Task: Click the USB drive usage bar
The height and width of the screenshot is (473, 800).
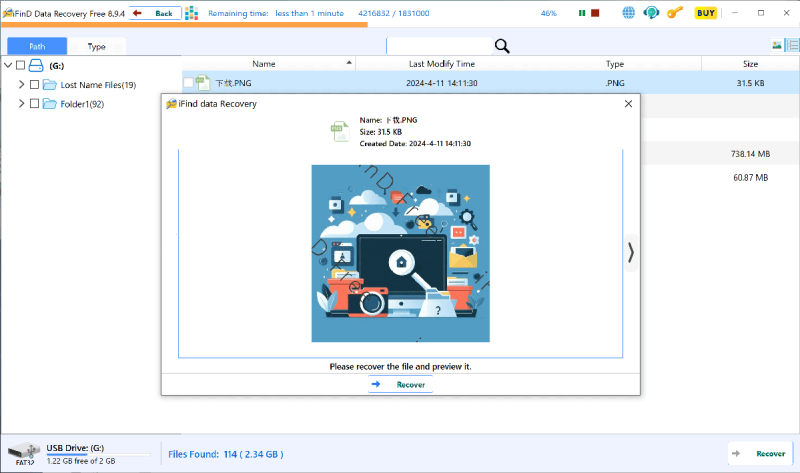Action: [98, 454]
